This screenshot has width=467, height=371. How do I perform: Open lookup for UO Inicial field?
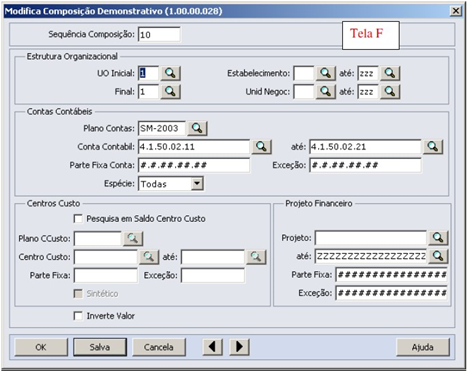point(170,73)
